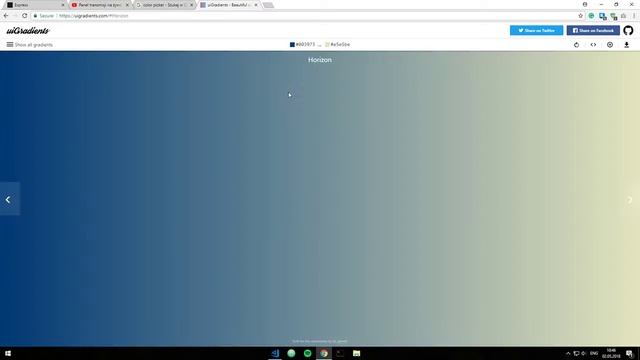Bookmark the page with the star
Viewport: 640px width, 360px height.
pos(580,16)
